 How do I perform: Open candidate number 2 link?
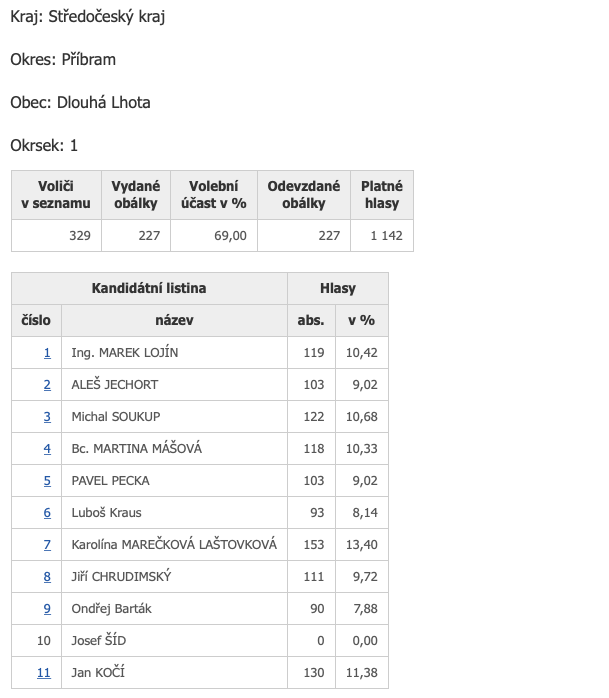point(47,385)
